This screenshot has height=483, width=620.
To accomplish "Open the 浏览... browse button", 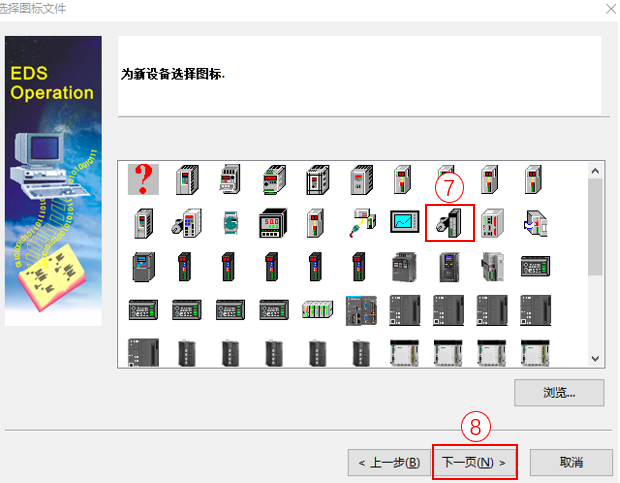I will tap(559, 392).
